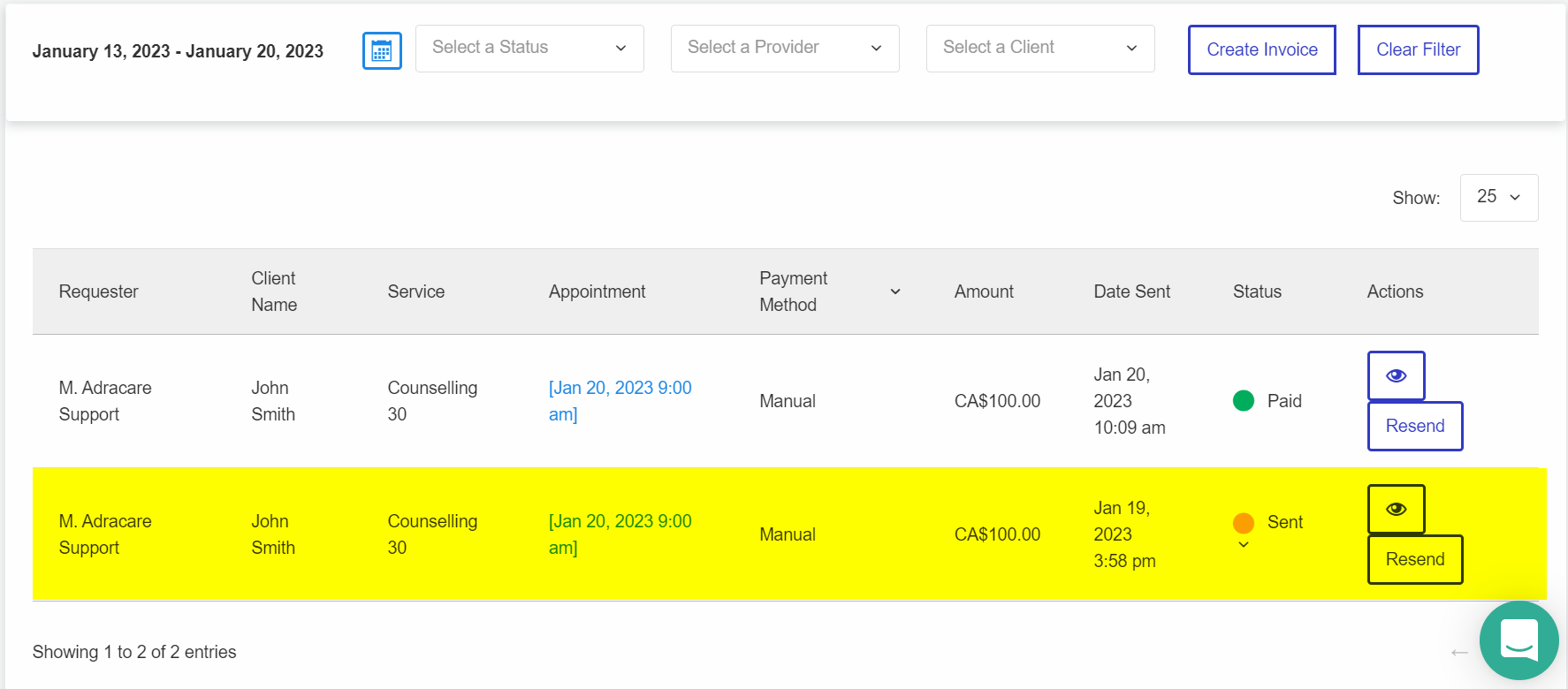Open the appointment link in first row

[x=620, y=401]
